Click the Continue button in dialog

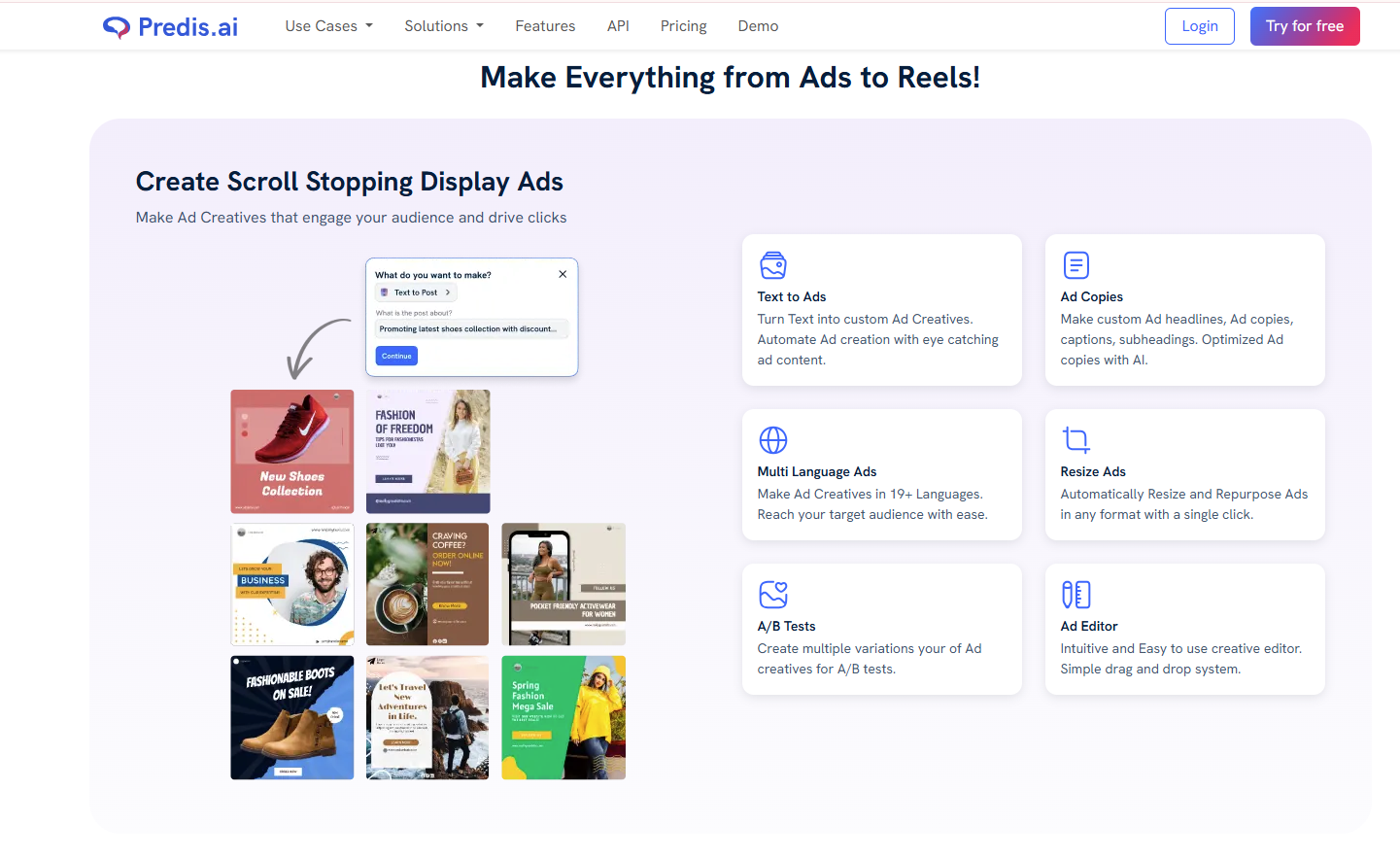396,356
